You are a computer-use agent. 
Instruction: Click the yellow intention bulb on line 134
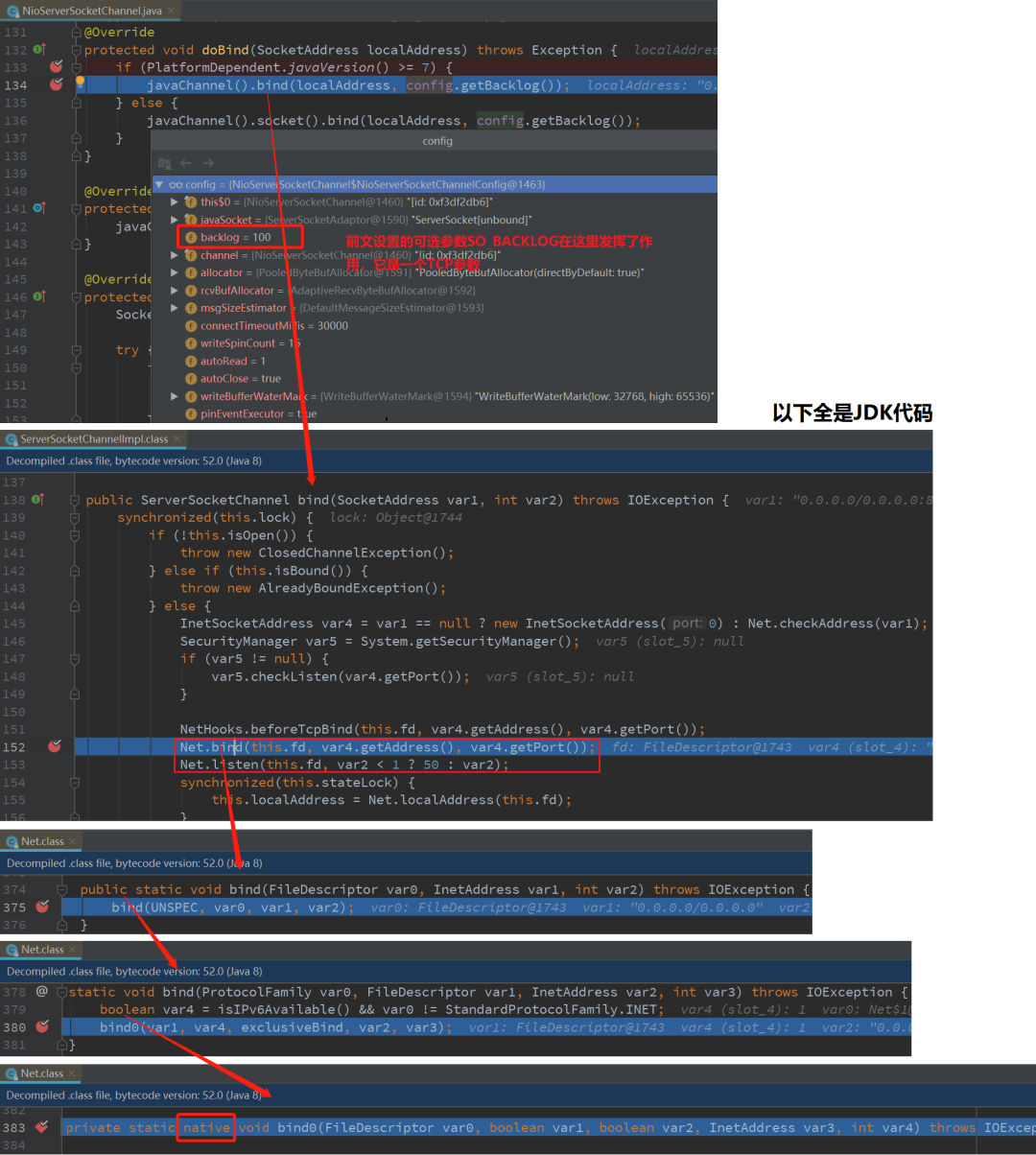(81, 82)
